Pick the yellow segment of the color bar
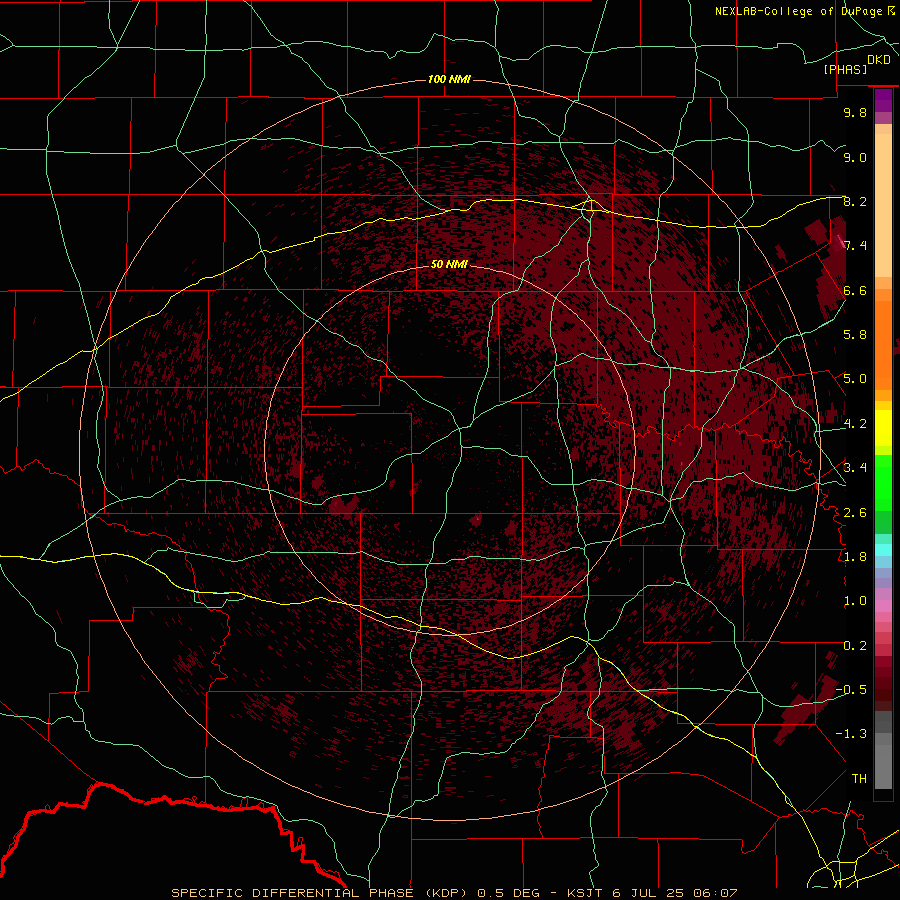The width and height of the screenshot is (900, 900). [x=883, y=428]
